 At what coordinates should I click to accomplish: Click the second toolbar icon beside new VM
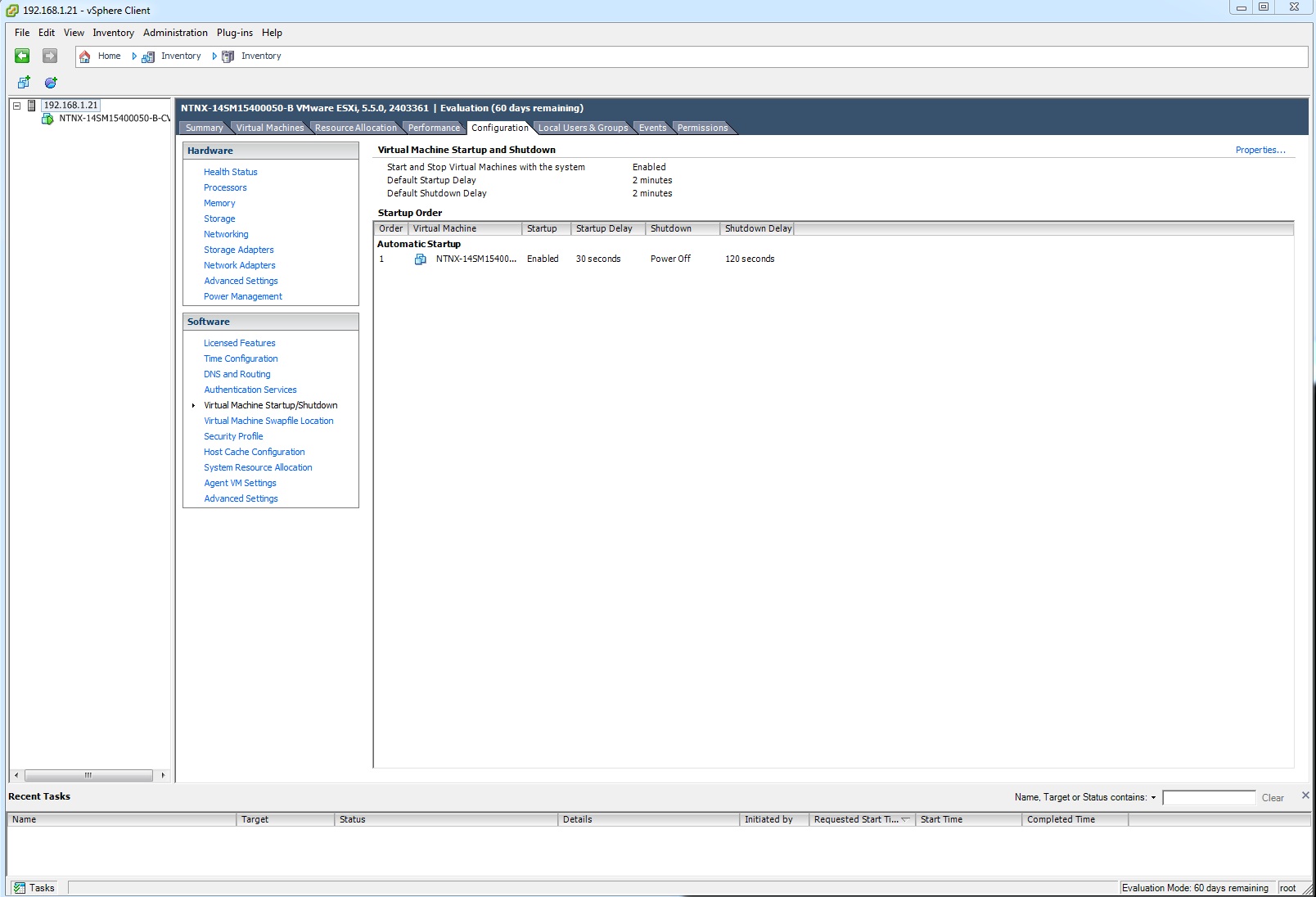51,83
